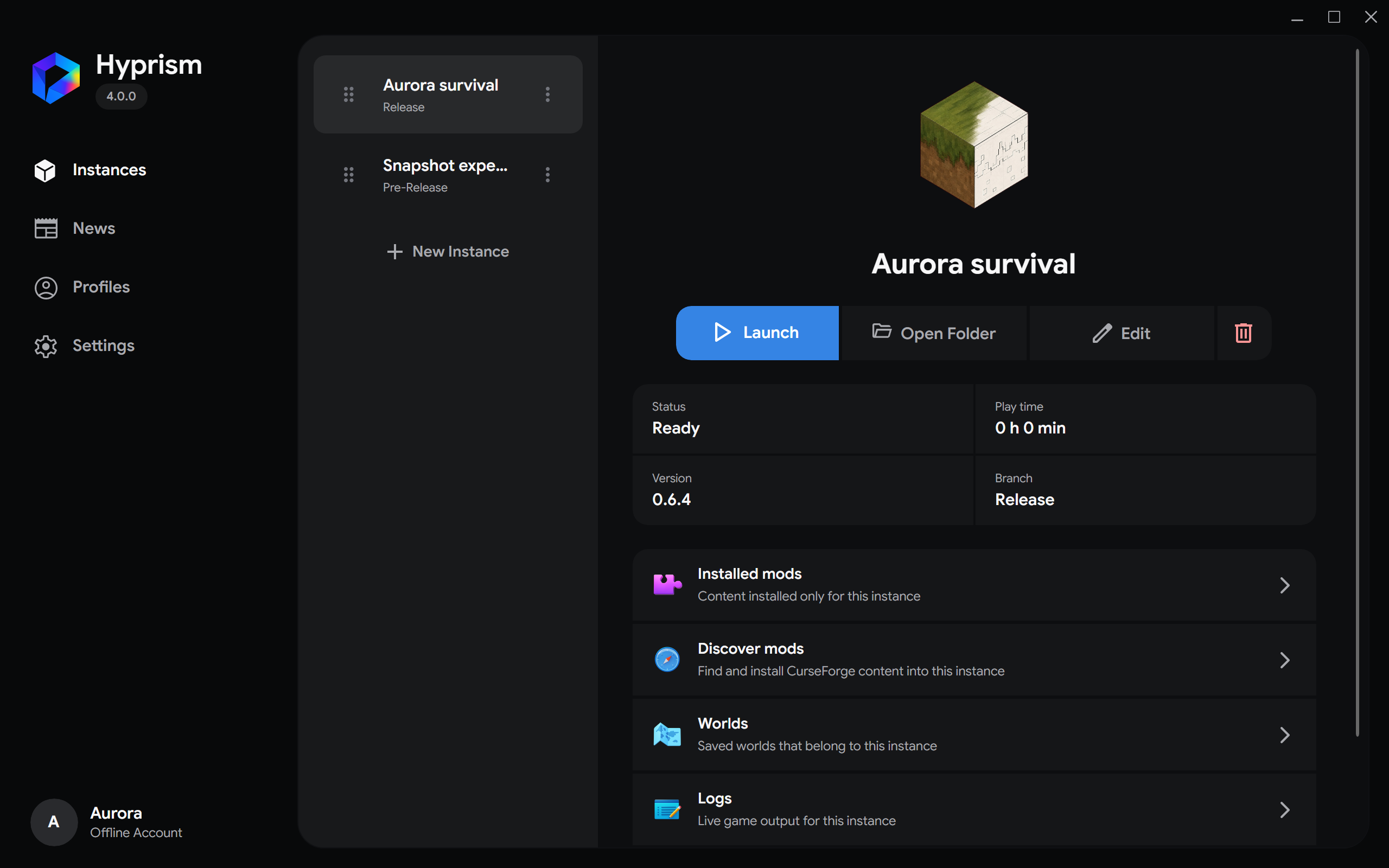Expand the Worlds row chevron
This screenshot has height=868, width=1389.
coord(1284,735)
